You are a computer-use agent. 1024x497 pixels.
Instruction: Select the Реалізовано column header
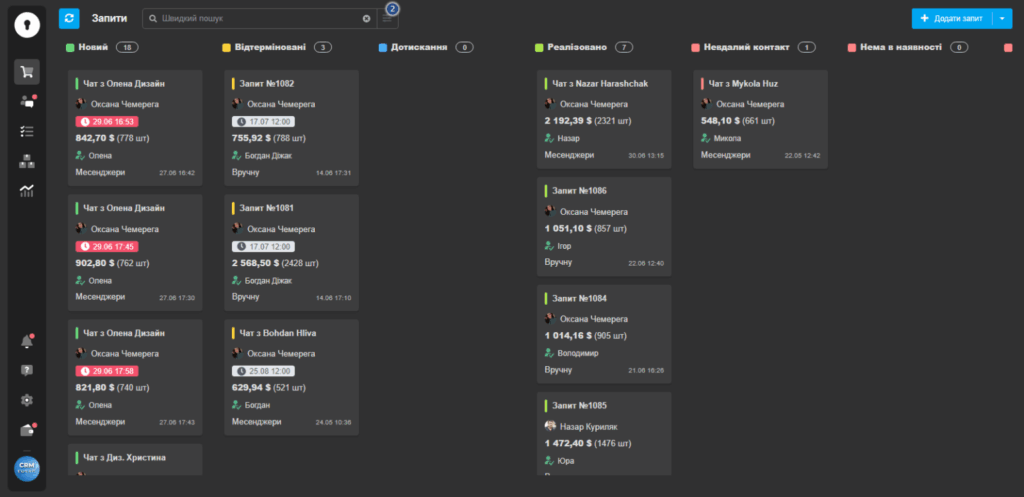click(x=572, y=47)
